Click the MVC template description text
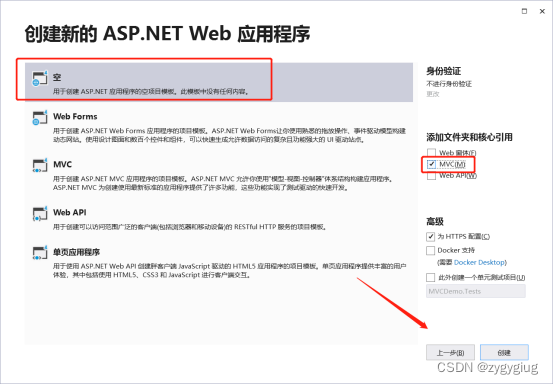 (x=222, y=183)
